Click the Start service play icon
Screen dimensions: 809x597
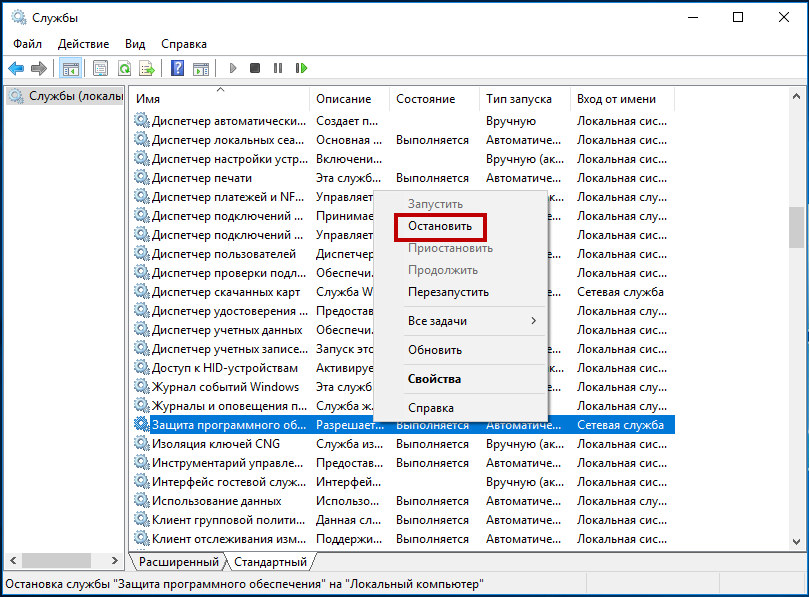pos(233,68)
